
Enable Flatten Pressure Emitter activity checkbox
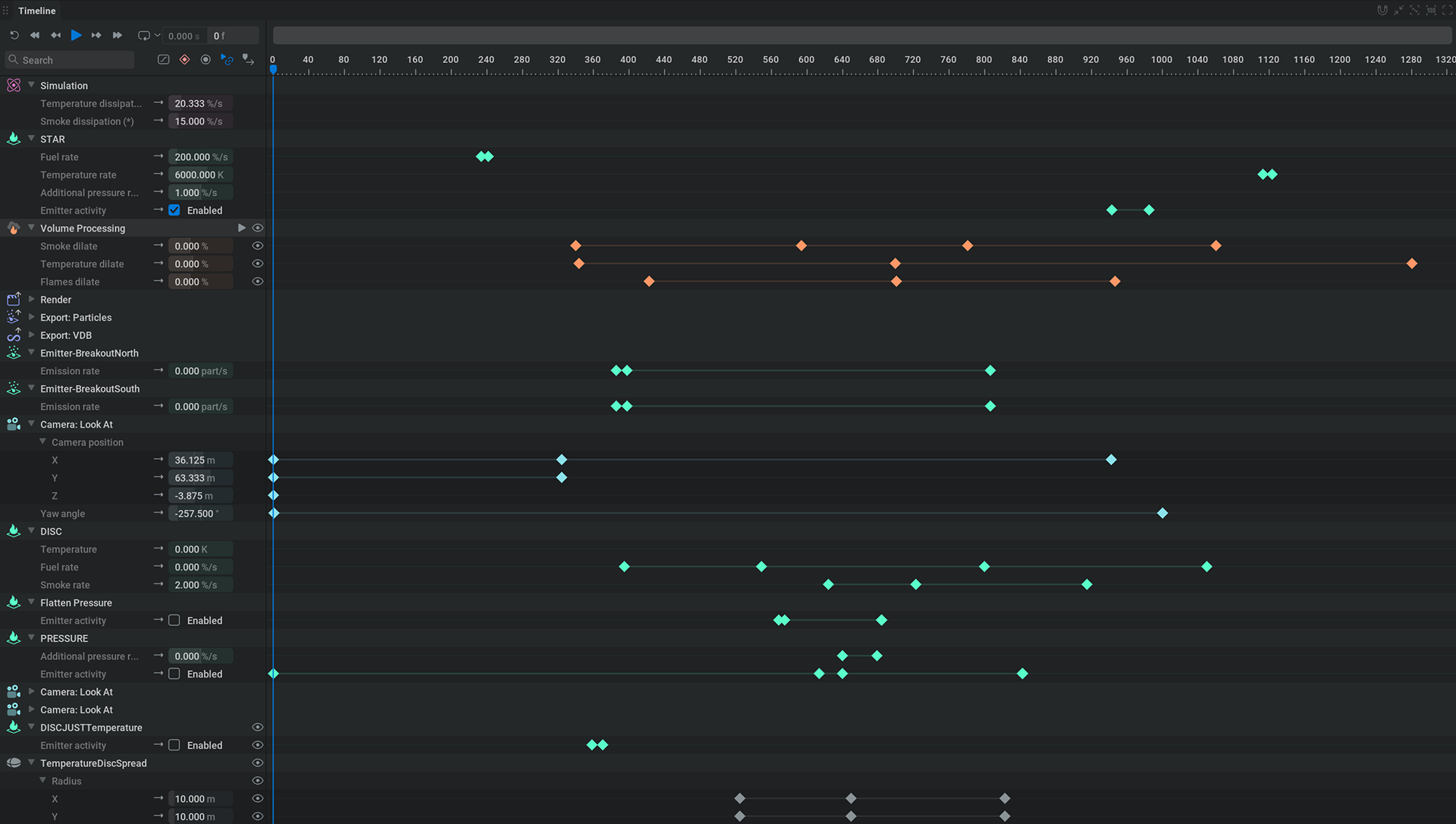point(174,621)
